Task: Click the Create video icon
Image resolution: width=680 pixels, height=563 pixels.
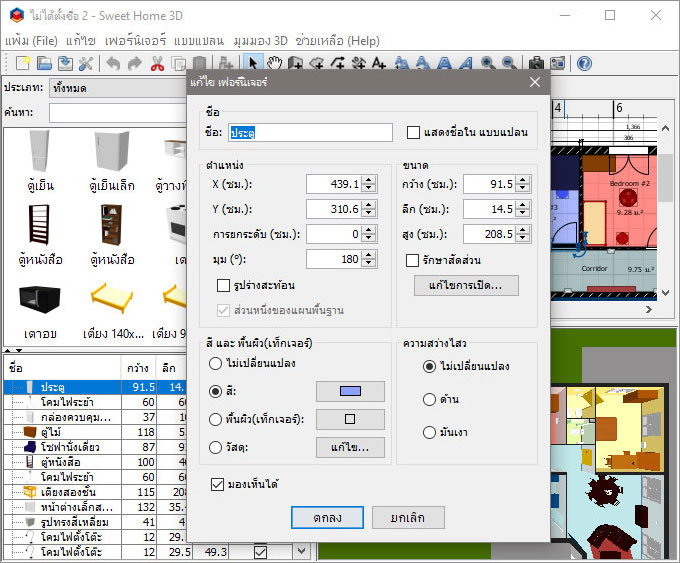Action: click(x=558, y=63)
